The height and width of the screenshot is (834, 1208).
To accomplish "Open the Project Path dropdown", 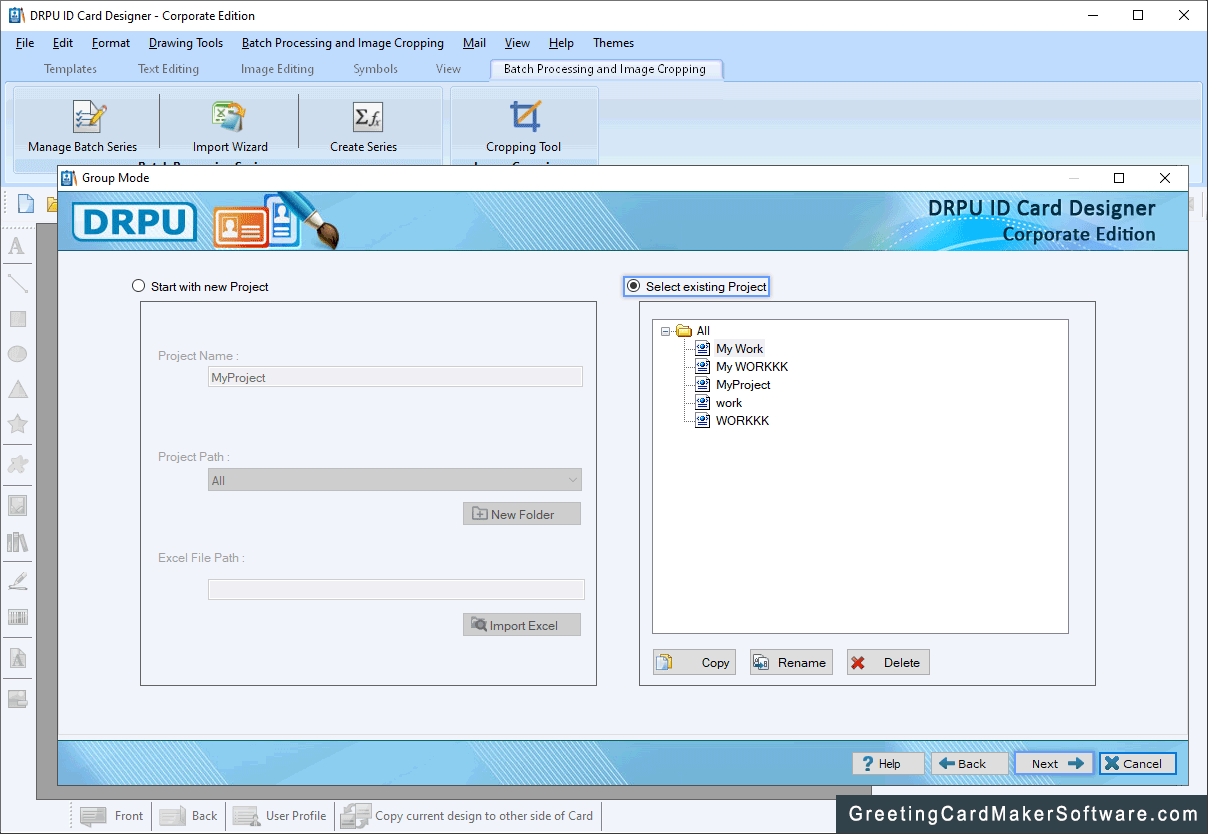I will point(394,480).
